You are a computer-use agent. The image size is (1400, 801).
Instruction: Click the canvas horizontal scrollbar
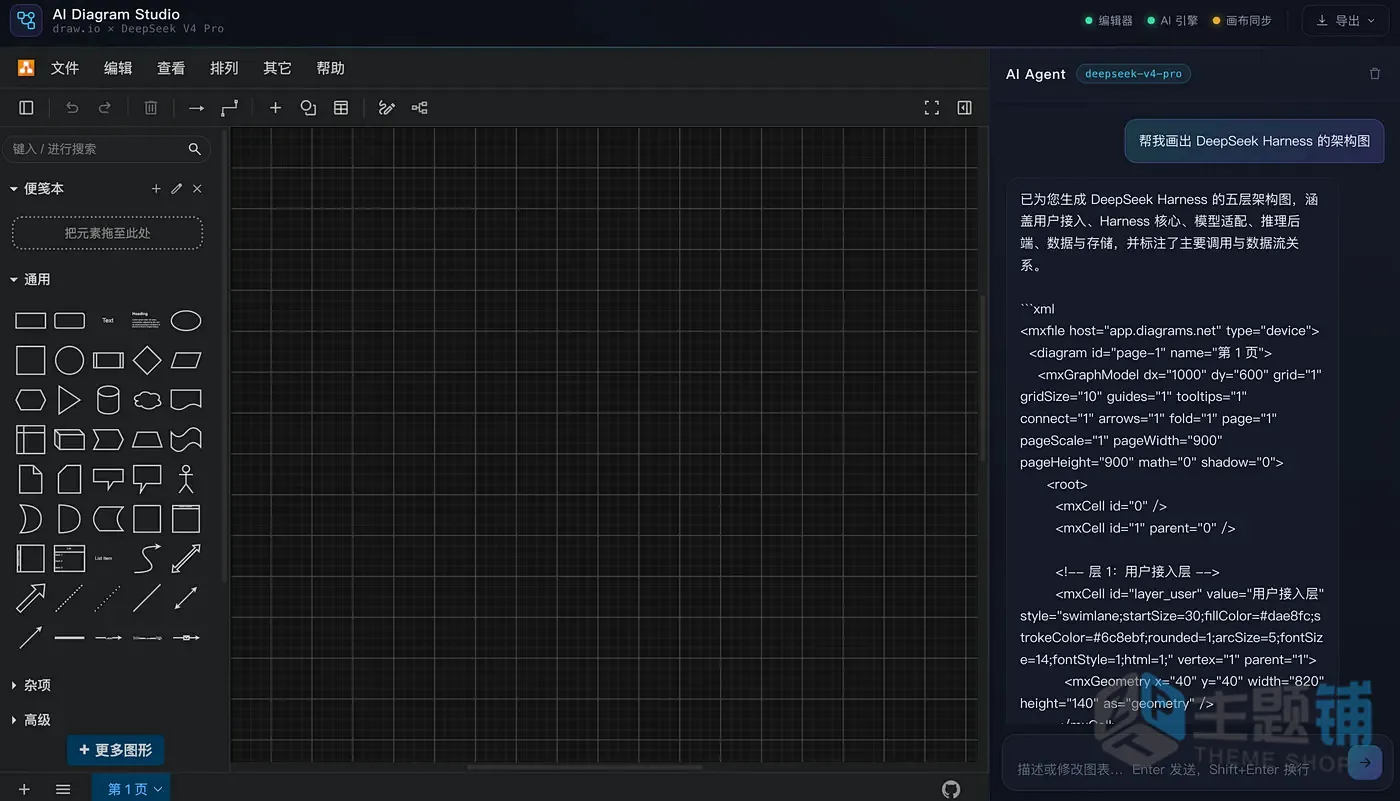tap(585, 767)
